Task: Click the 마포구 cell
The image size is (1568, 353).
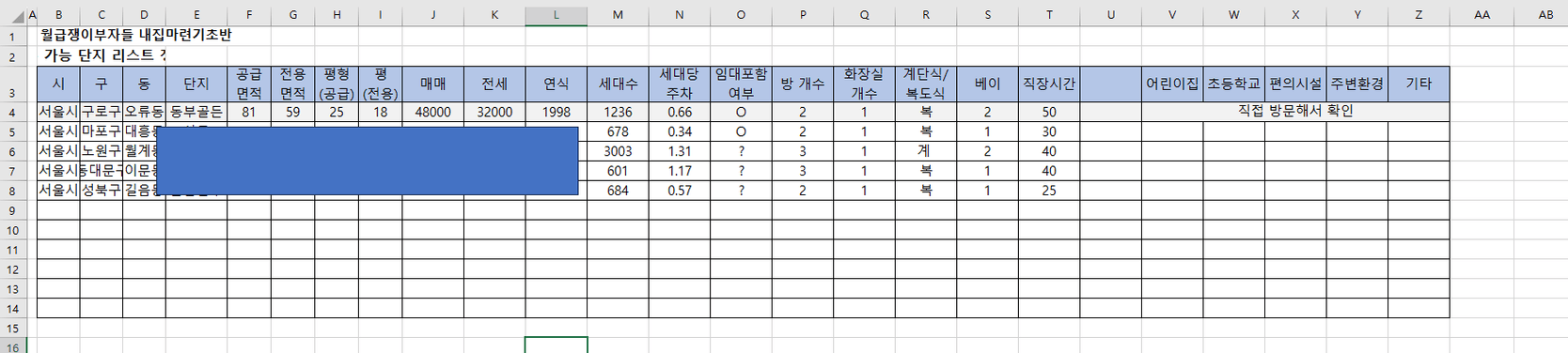Action: coord(102,131)
